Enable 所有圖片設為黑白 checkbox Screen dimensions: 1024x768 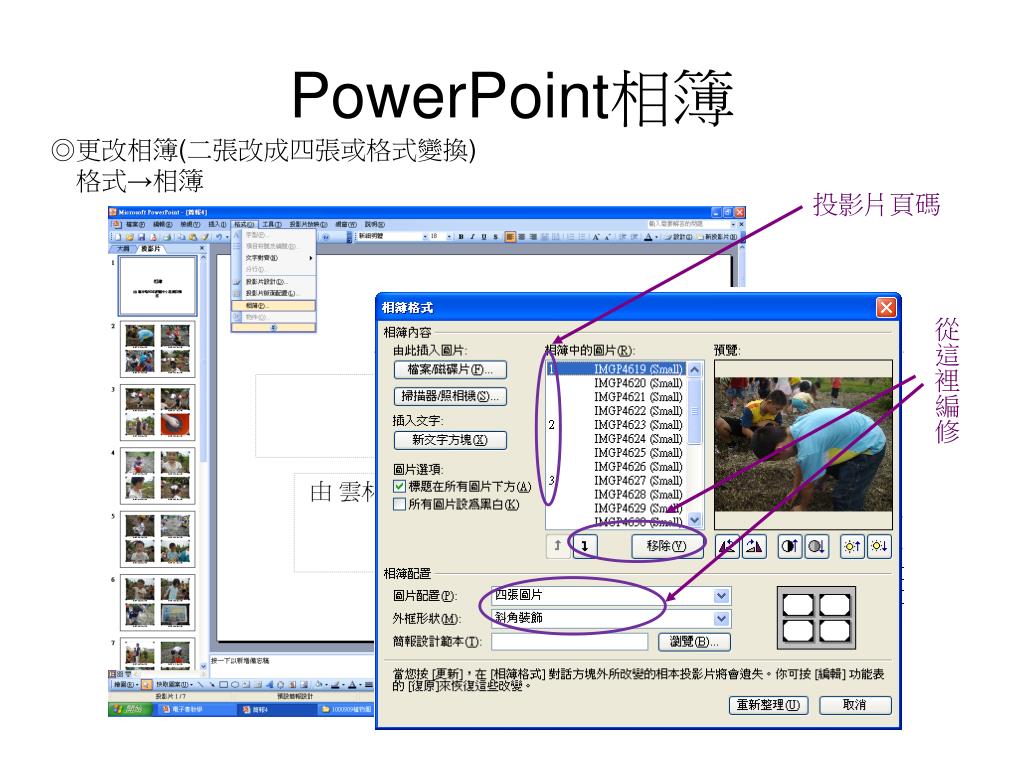399,504
